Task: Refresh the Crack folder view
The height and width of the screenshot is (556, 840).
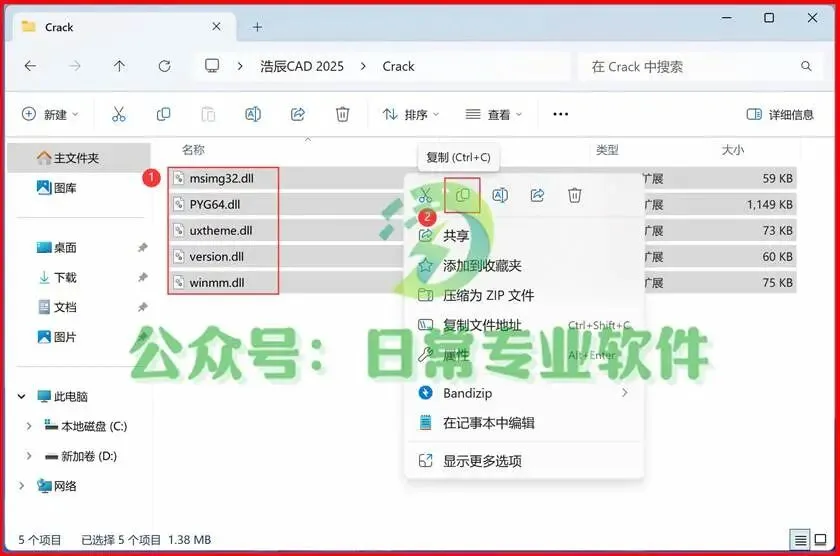Action: 164,66
